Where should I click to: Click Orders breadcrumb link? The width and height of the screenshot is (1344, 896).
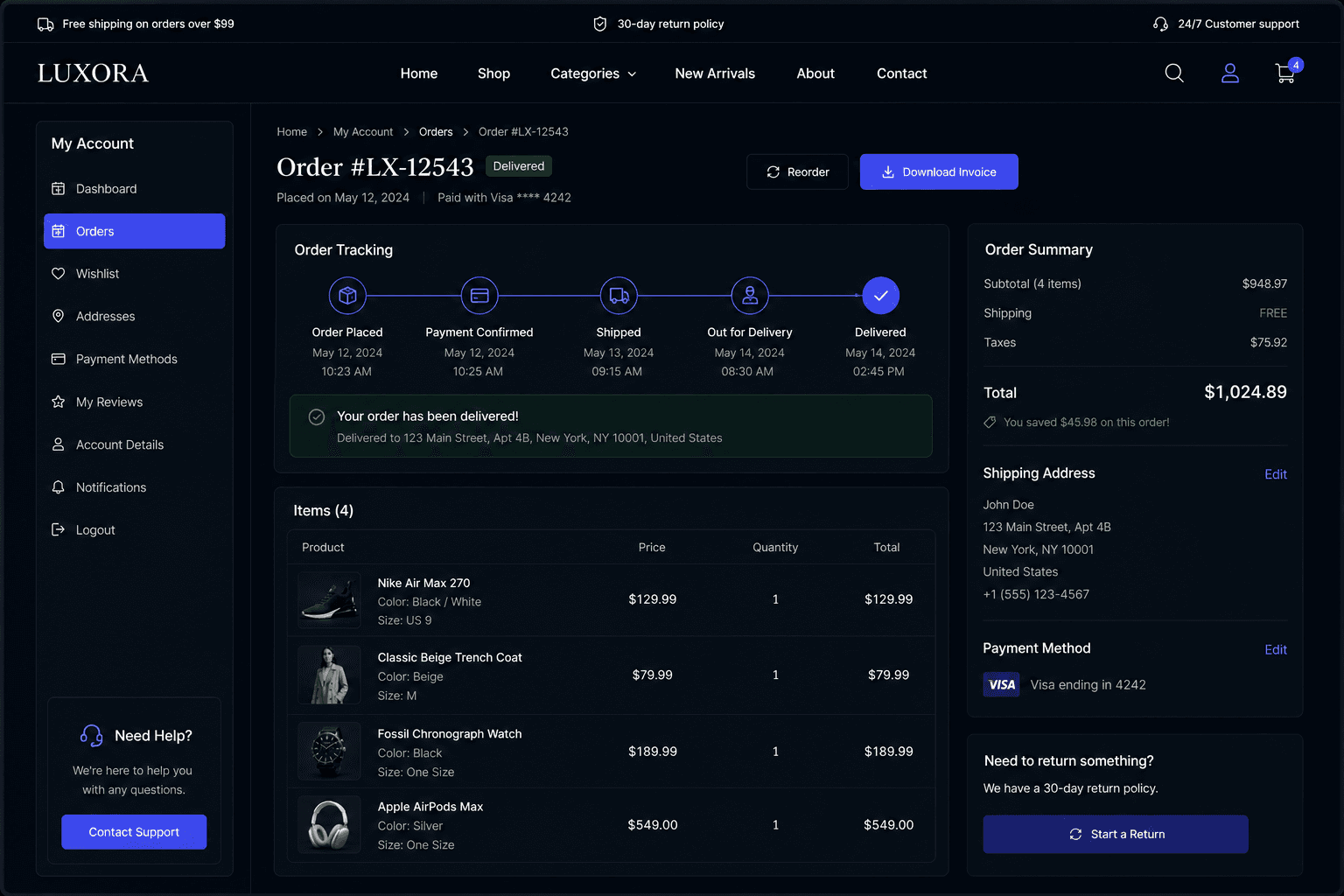tap(436, 132)
